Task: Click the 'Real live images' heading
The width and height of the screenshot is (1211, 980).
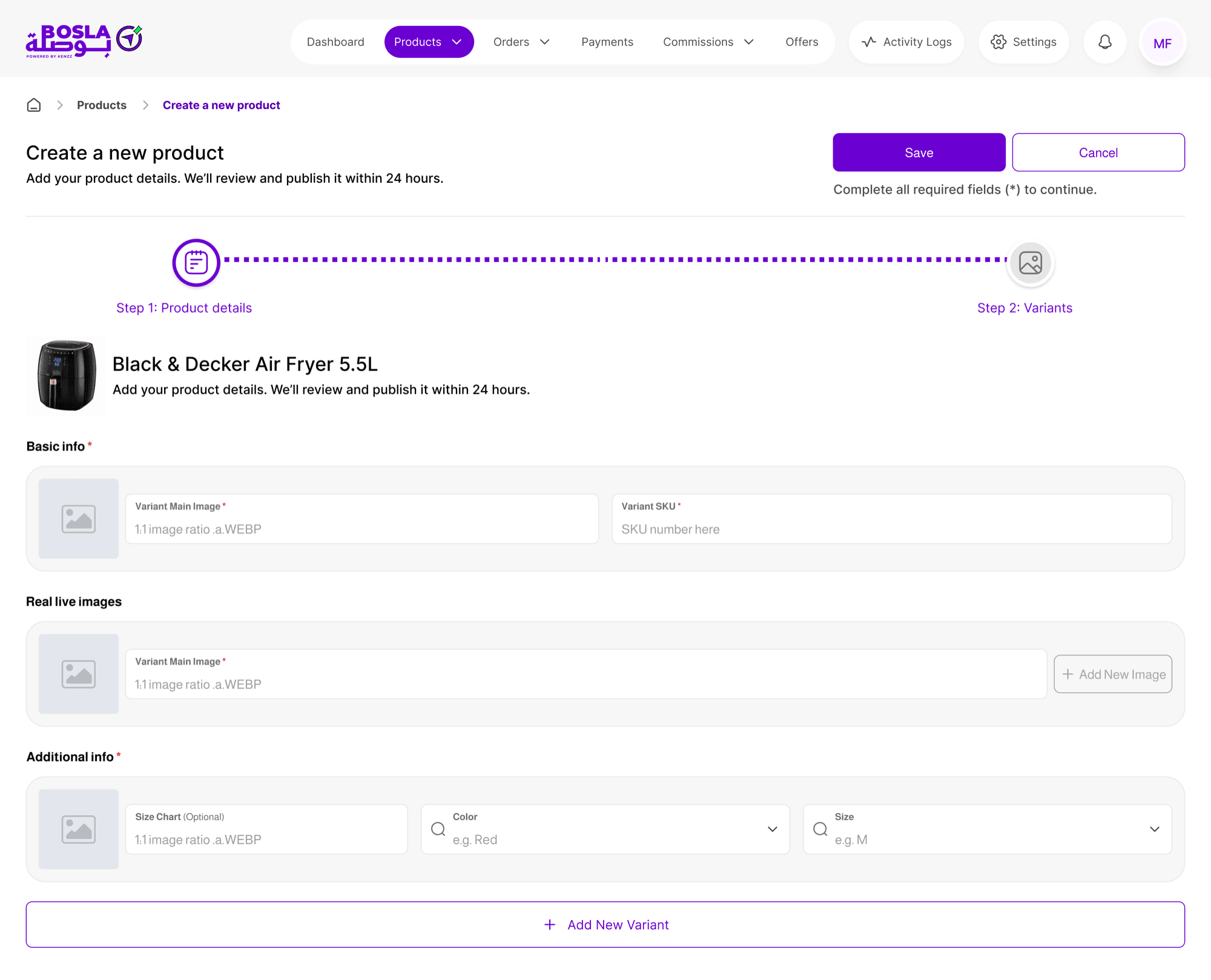Action: pos(74,602)
